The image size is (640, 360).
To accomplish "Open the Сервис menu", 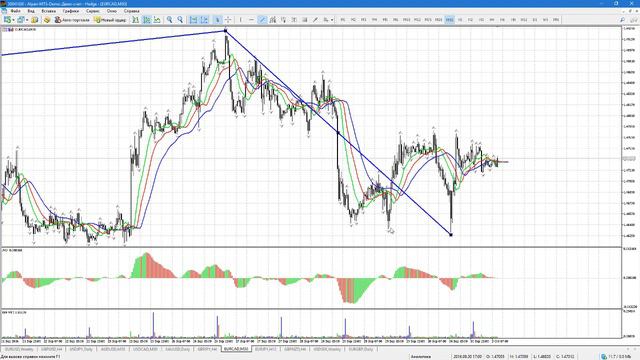I will (x=93, y=11).
